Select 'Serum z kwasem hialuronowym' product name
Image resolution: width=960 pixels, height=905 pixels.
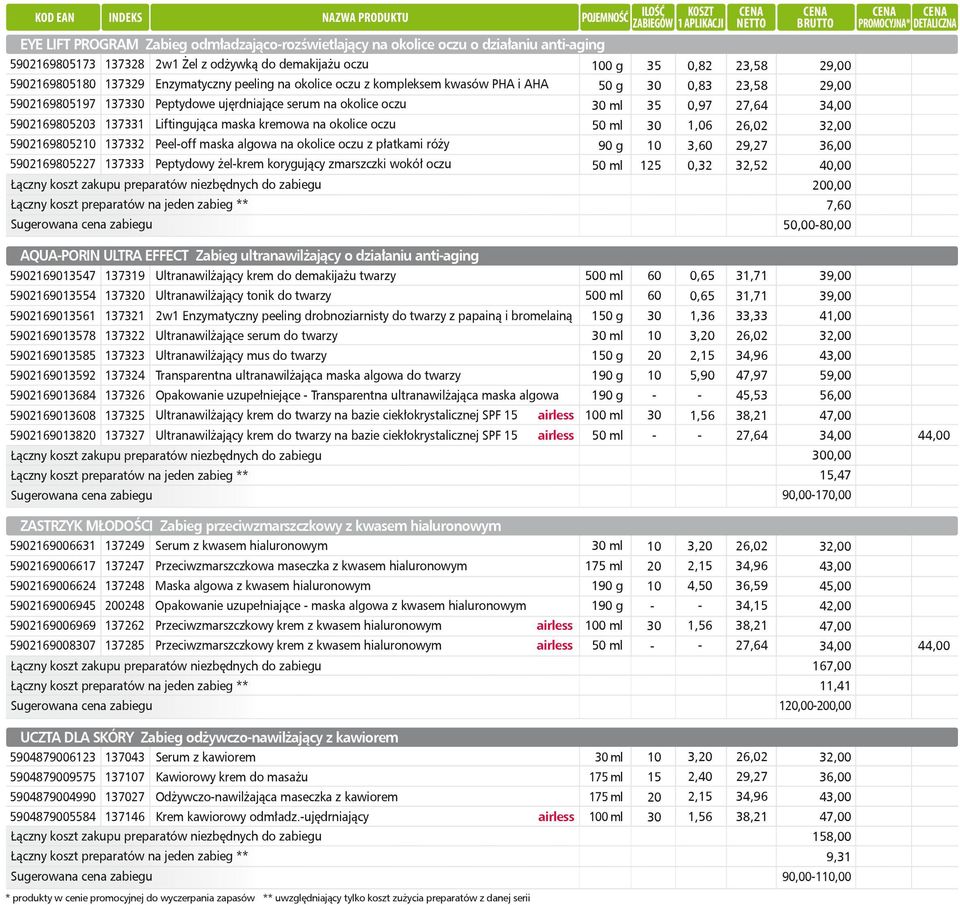[x=241, y=546]
